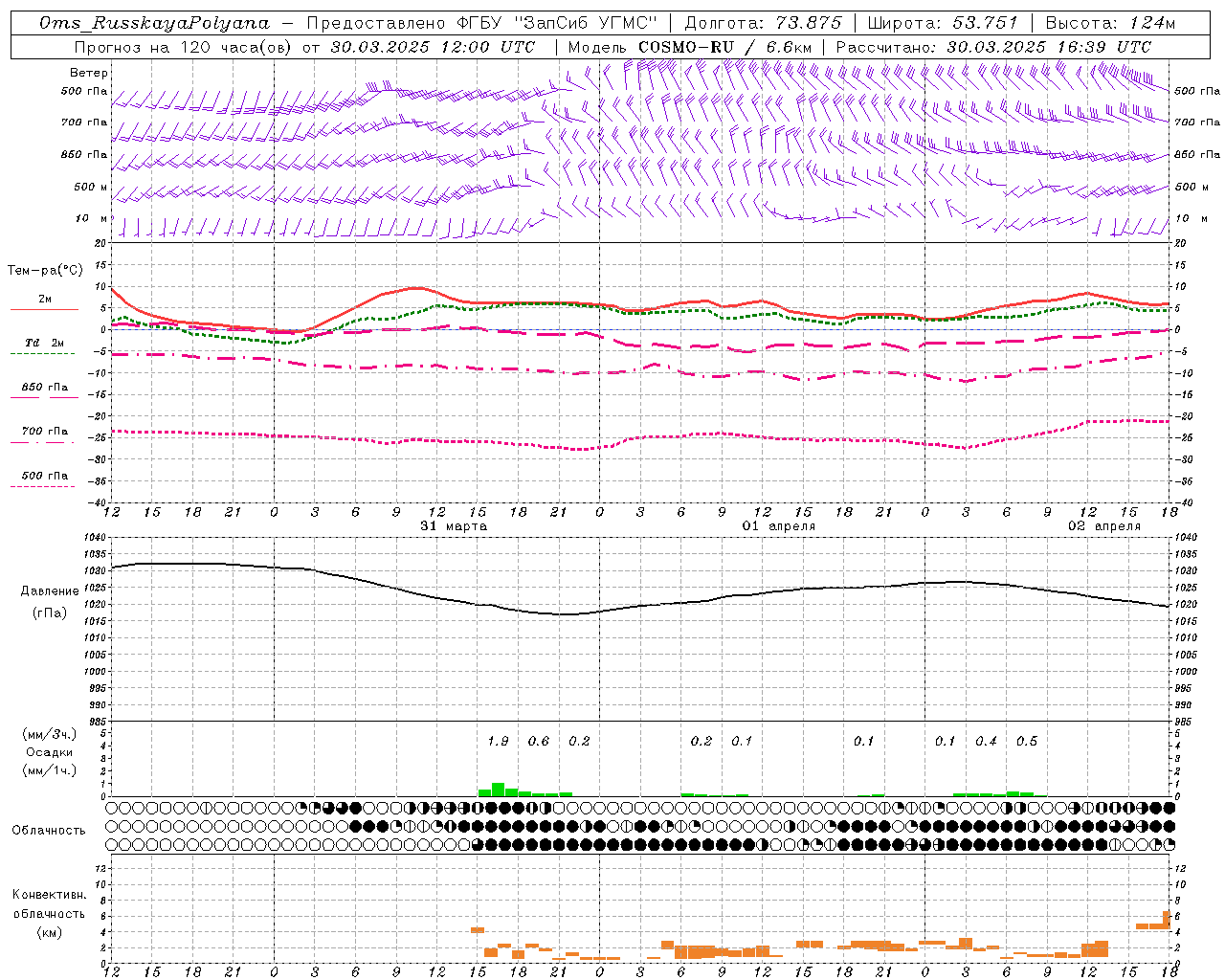Click the 'Прогноз на 120 часа(ов)' text

tap(184, 46)
